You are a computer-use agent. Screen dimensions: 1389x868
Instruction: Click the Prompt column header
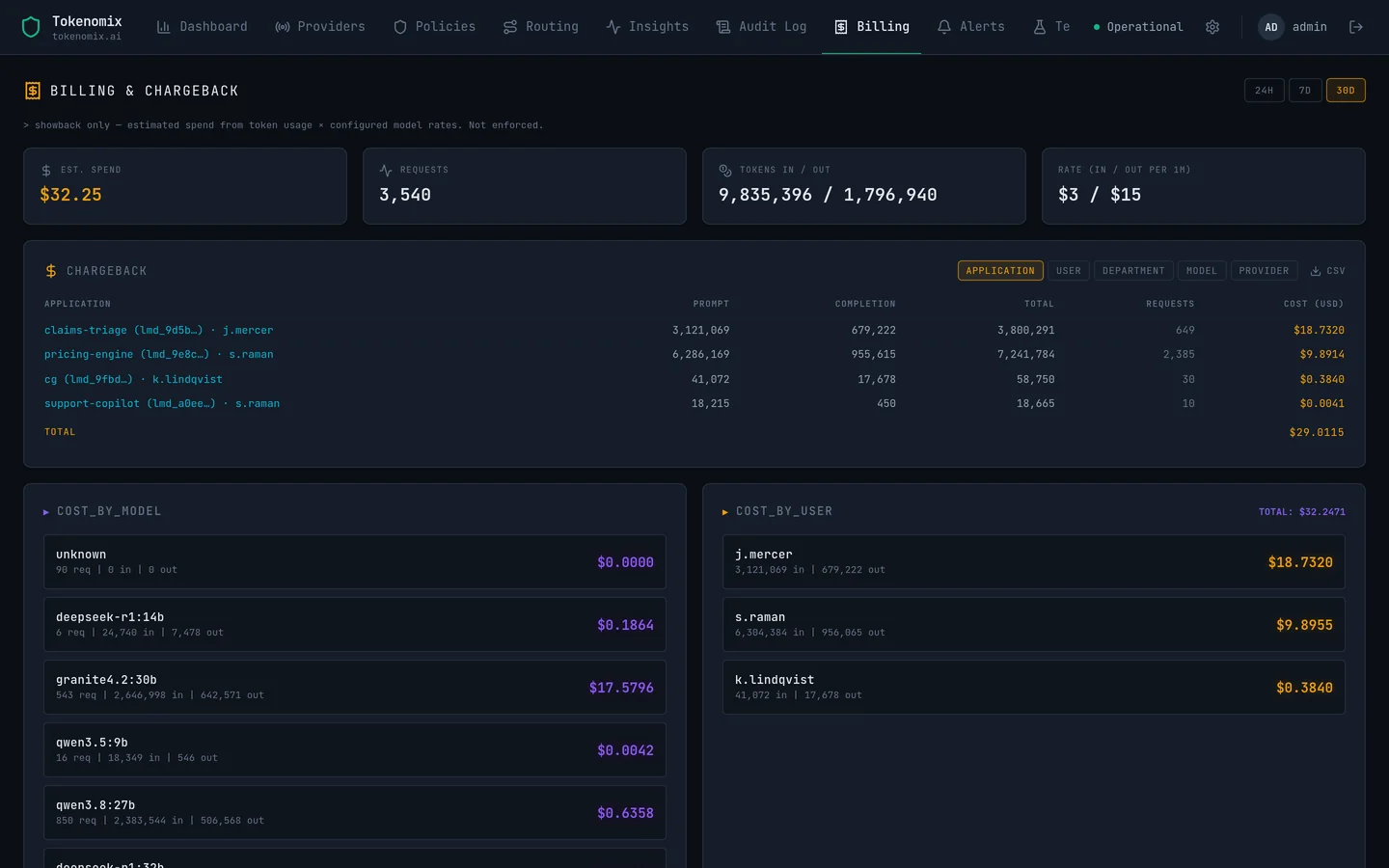(711, 304)
